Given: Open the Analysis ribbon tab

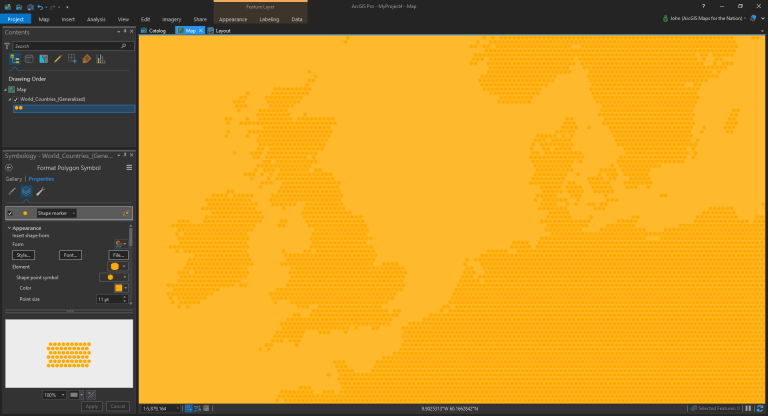Looking at the screenshot, I should pyautogui.click(x=96, y=19).
